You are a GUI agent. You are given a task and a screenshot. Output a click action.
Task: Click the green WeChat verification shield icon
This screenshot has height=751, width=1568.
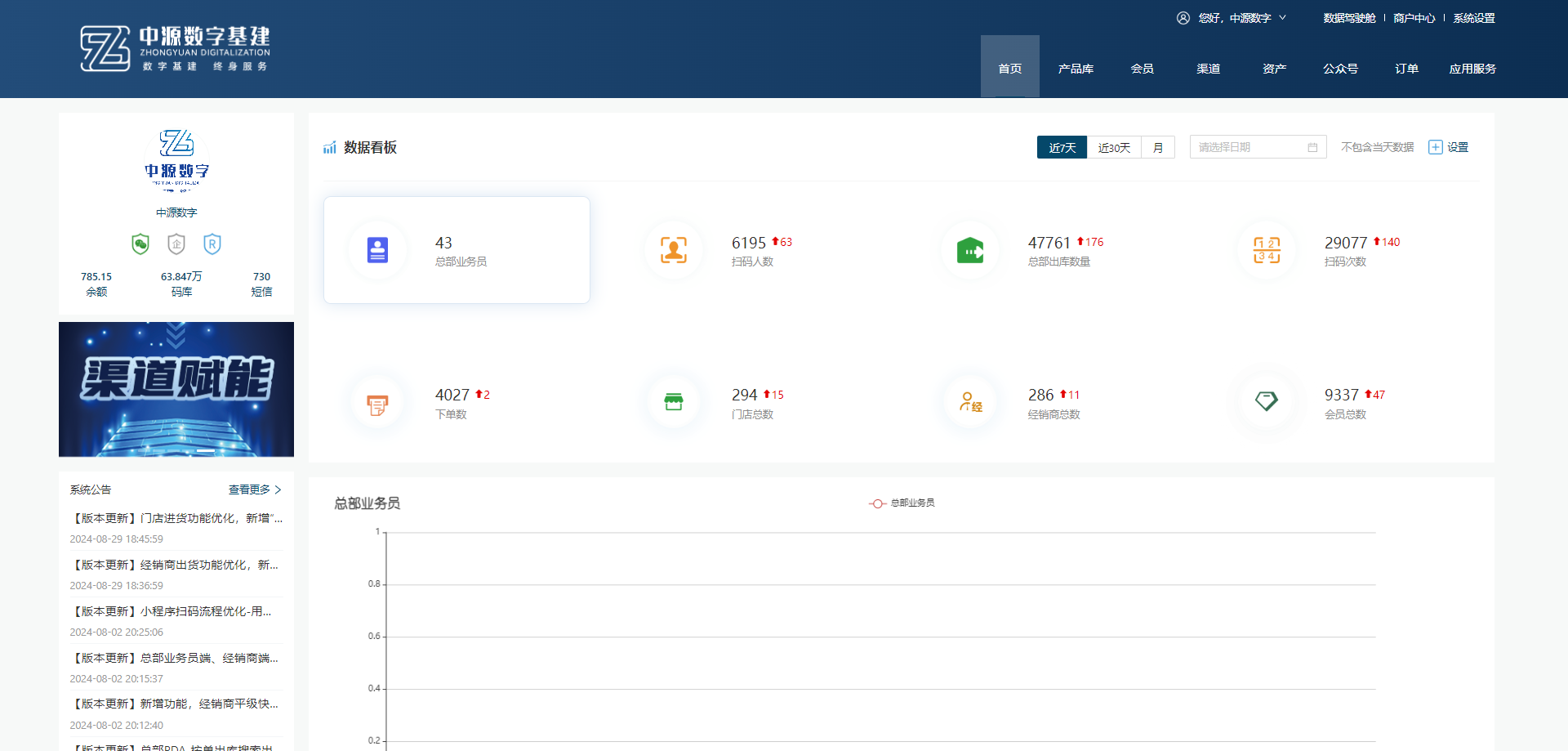coord(140,244)
